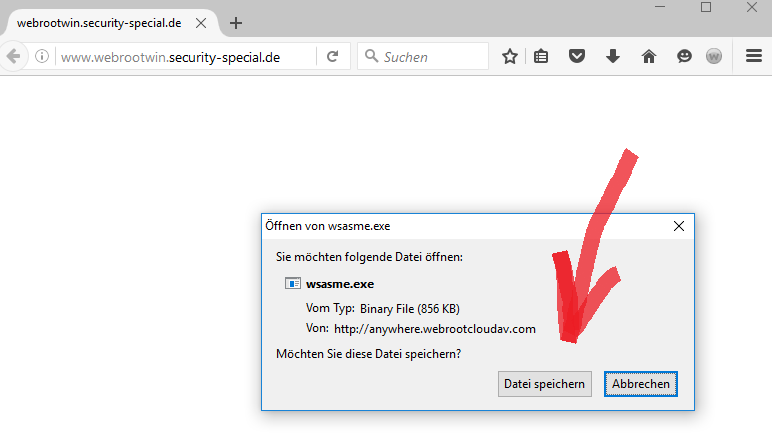Go to the home page
772x439 pixels.
(x=648, y=57)
